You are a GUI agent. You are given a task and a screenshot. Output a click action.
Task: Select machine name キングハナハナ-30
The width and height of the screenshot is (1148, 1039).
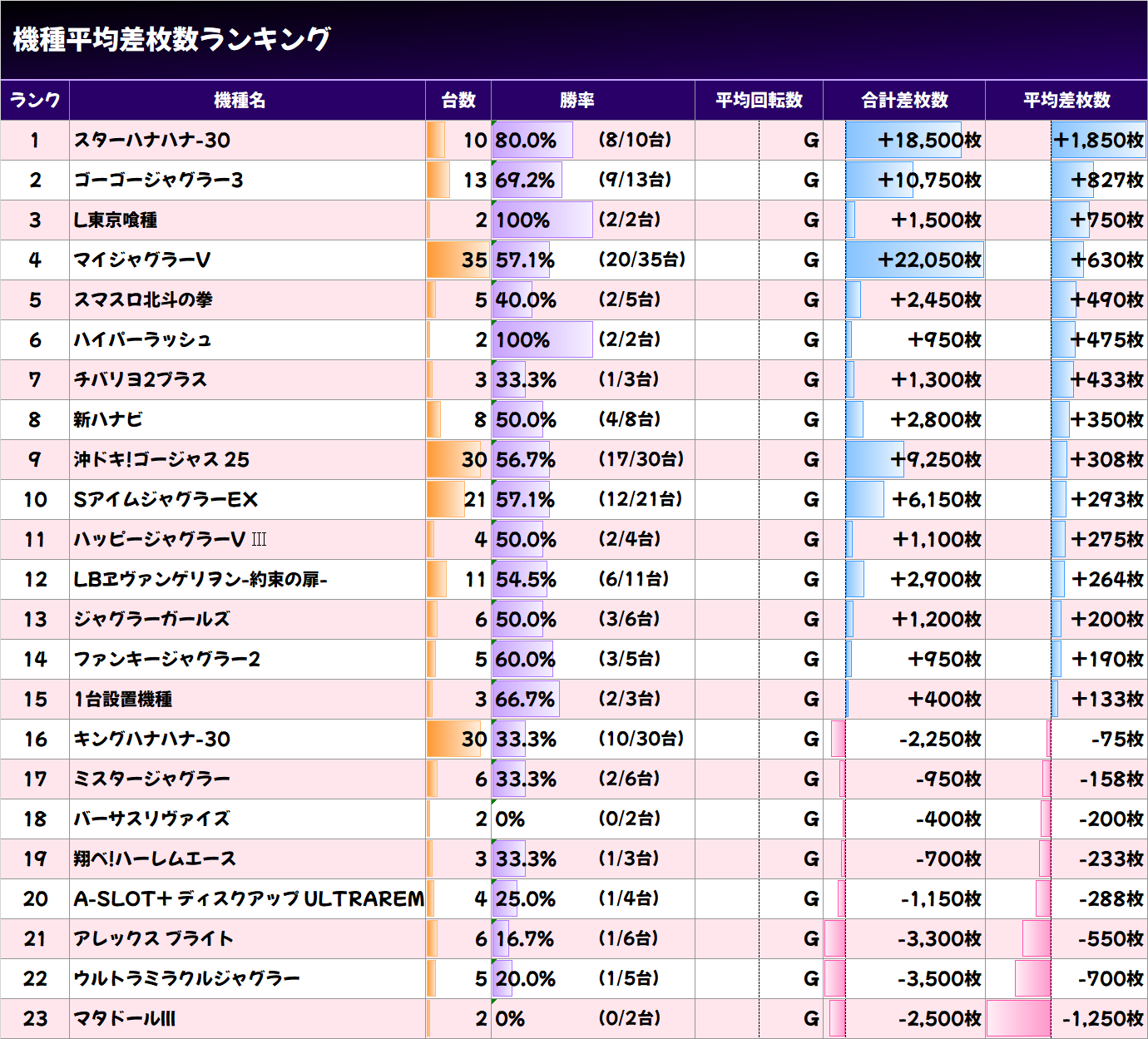click(152, 740)
